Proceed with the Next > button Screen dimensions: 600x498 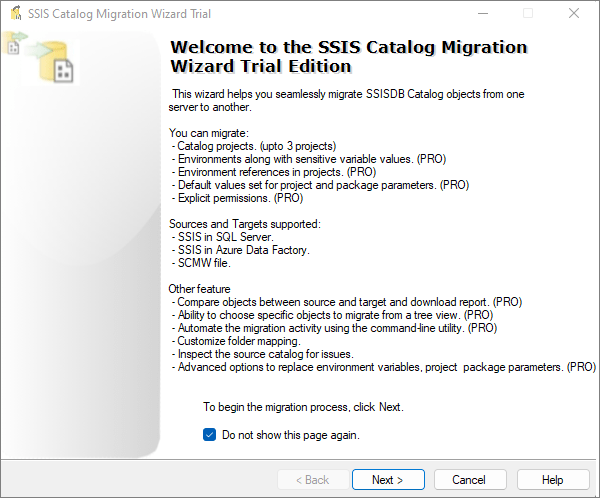pyautogui.click(x=388, y=480)
